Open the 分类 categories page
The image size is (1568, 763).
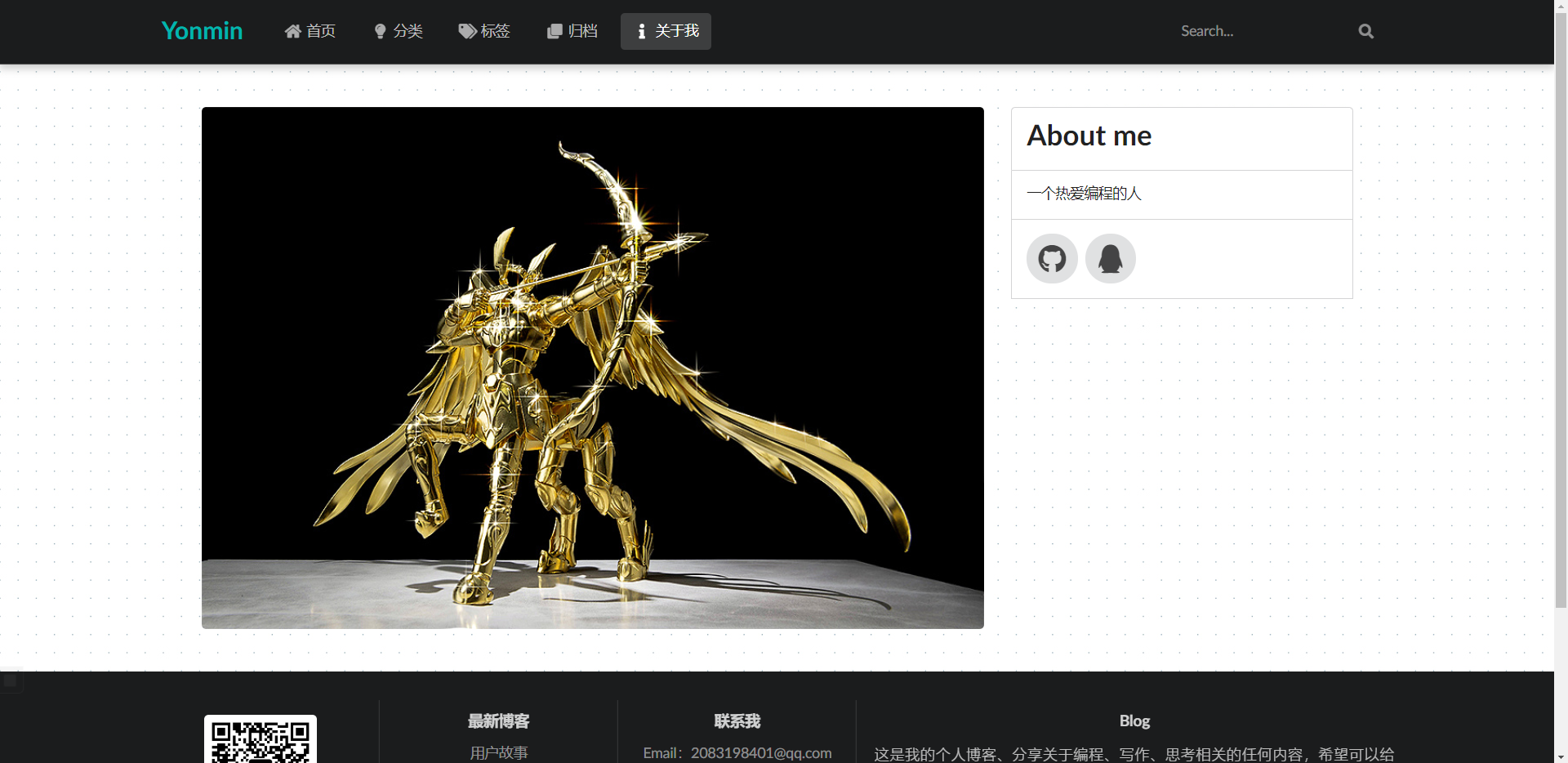pyautogui.click(x=398, y=31)
